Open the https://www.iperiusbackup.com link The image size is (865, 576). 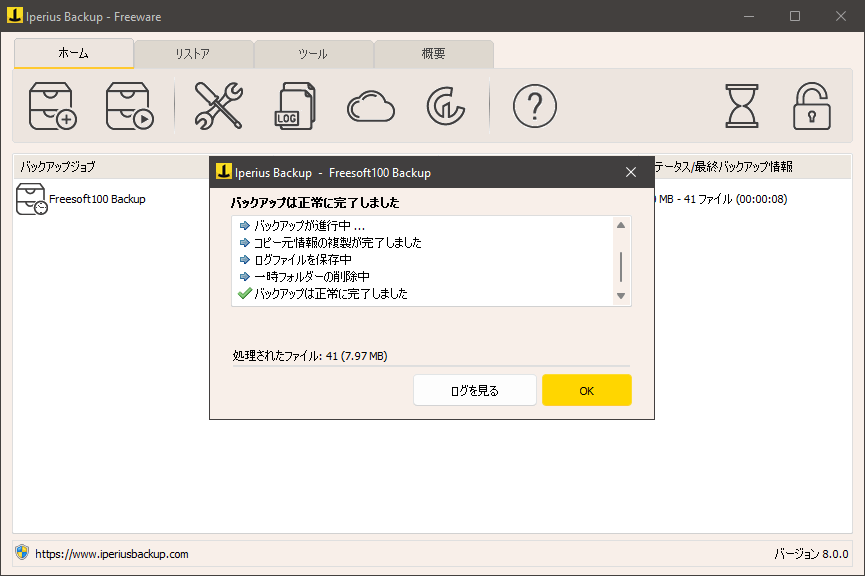click(x=112, y=554)
